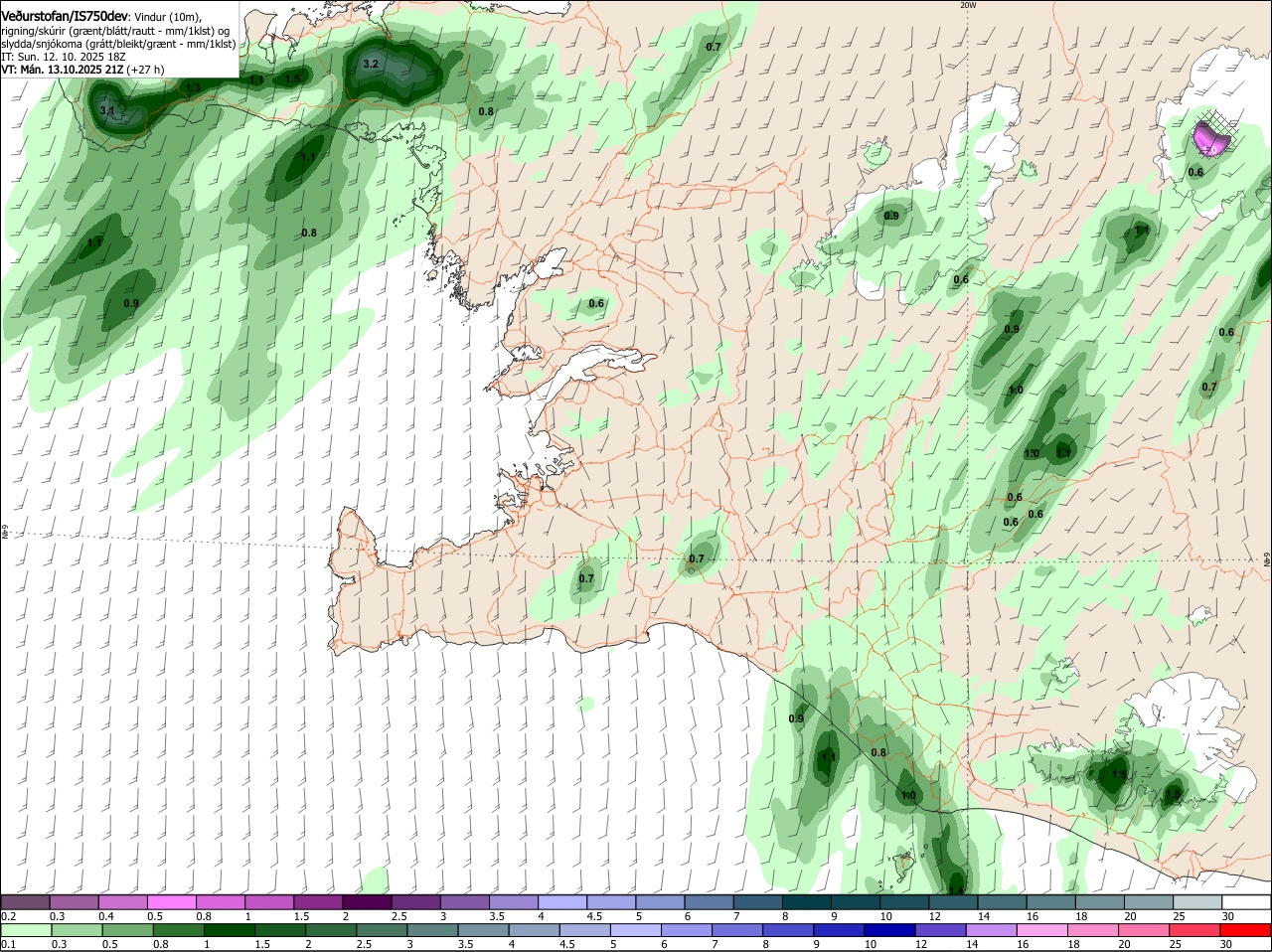The image size is (1272, 952).
Task: Select the pale grey 25 snow legend swatch
Action: [1196, 902]
